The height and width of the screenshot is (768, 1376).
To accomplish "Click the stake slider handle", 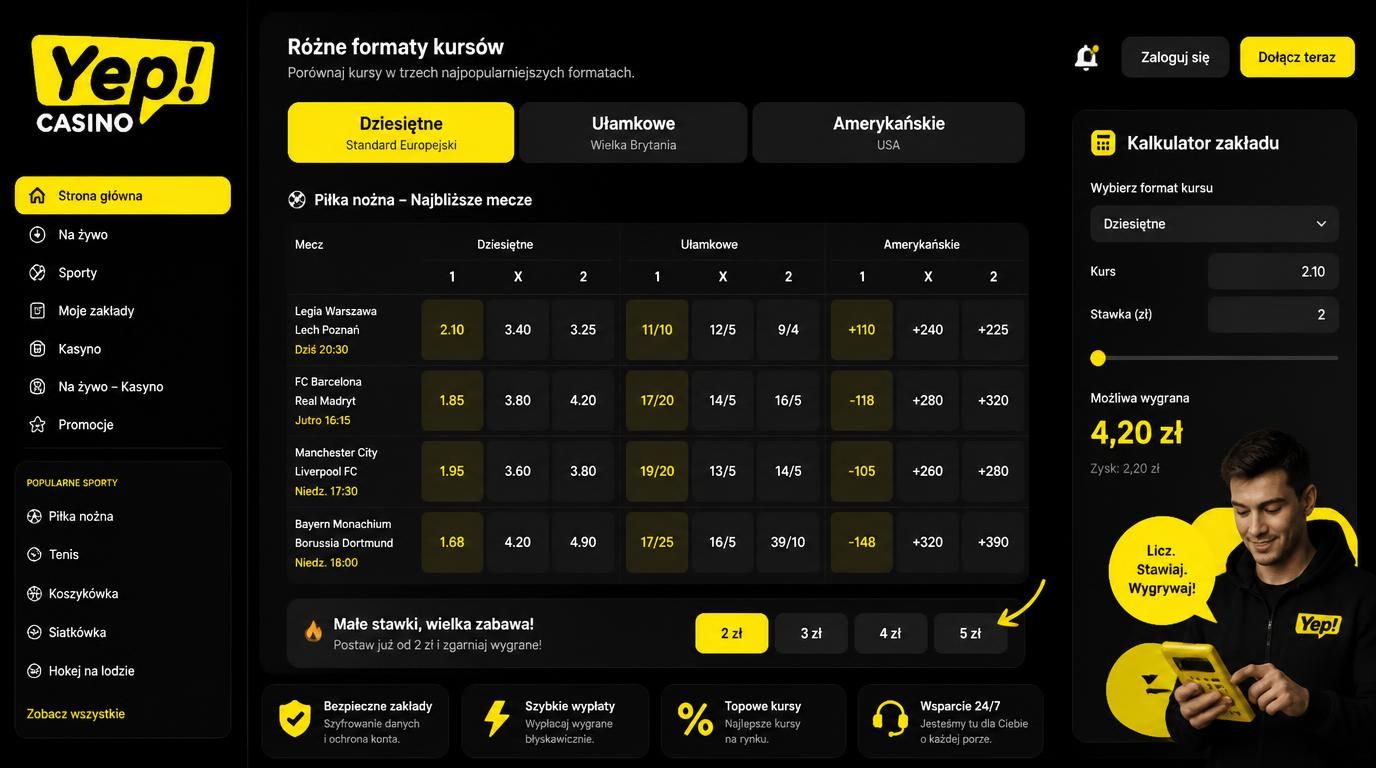I will pos(1098,358).
